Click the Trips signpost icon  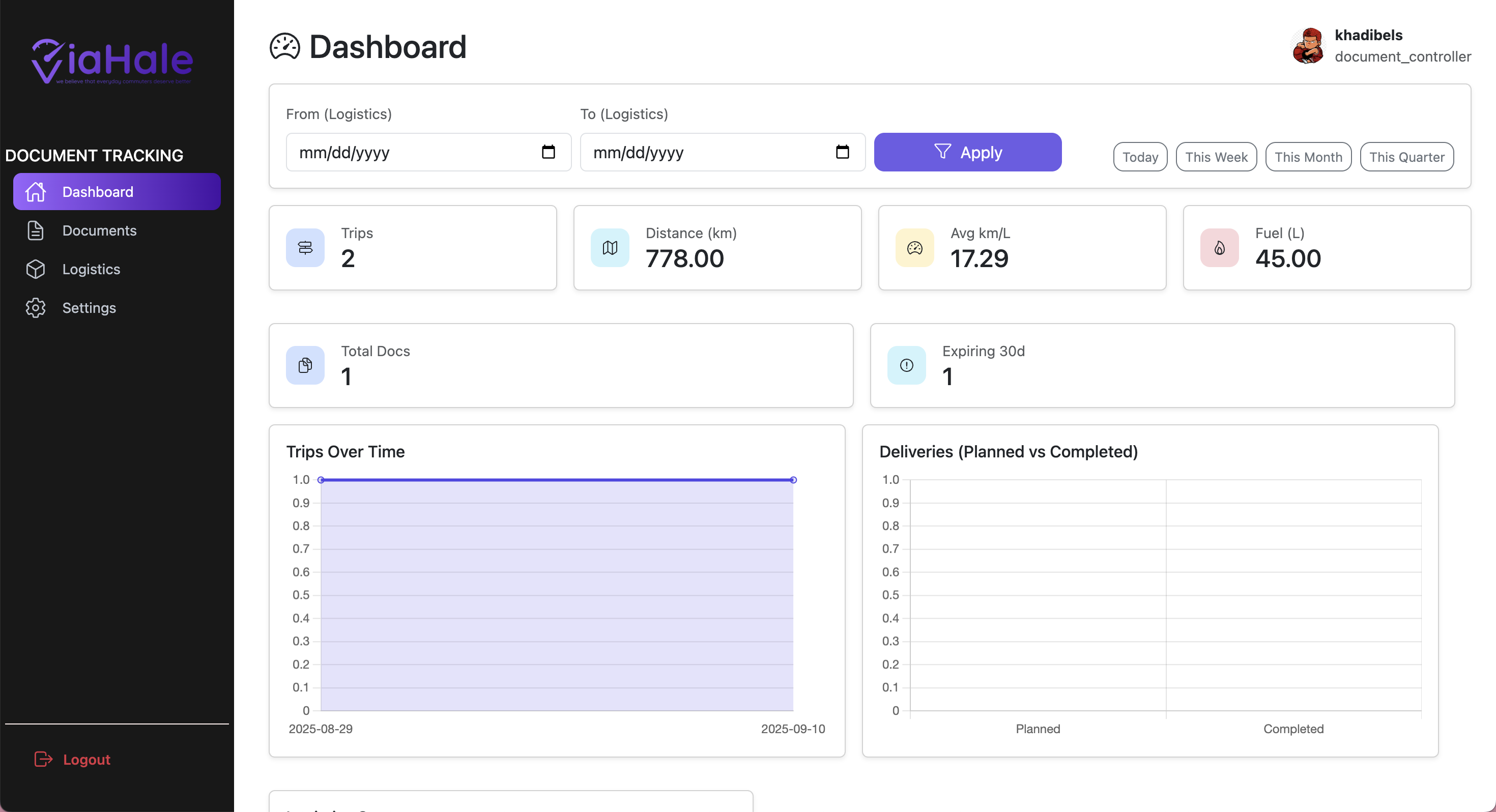pyautogui.click(x=305, y=248)
